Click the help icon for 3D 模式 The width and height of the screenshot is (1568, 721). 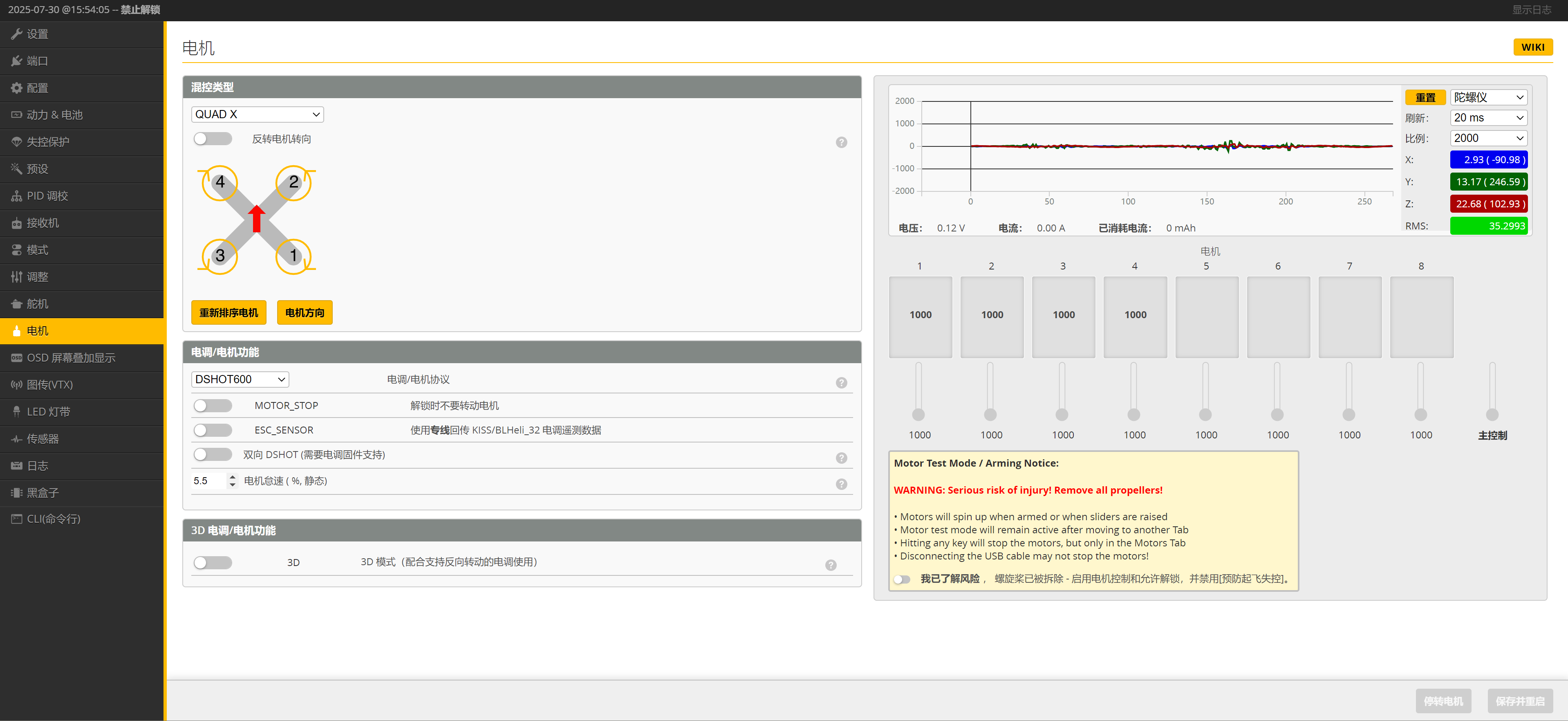(831, 565)
